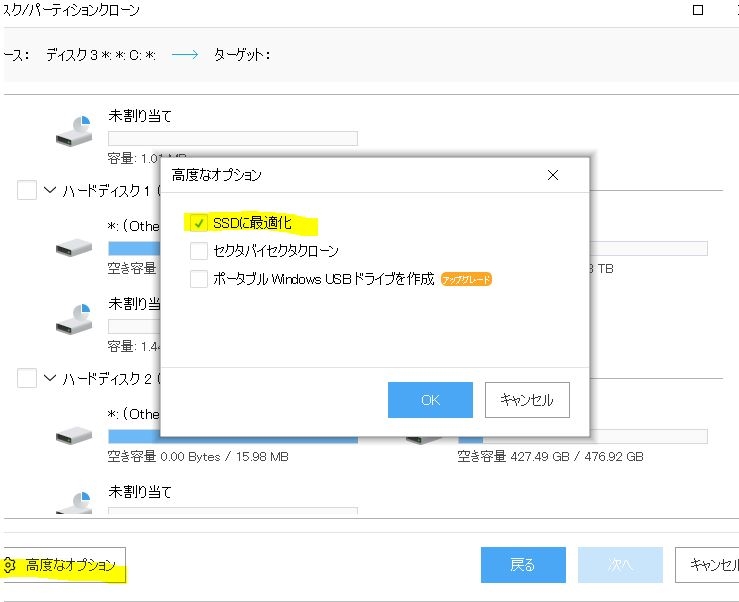Enable セクタバイセクタクローン checkbox
The width and height of the screenshot is (739, 602).
point(198,251)
